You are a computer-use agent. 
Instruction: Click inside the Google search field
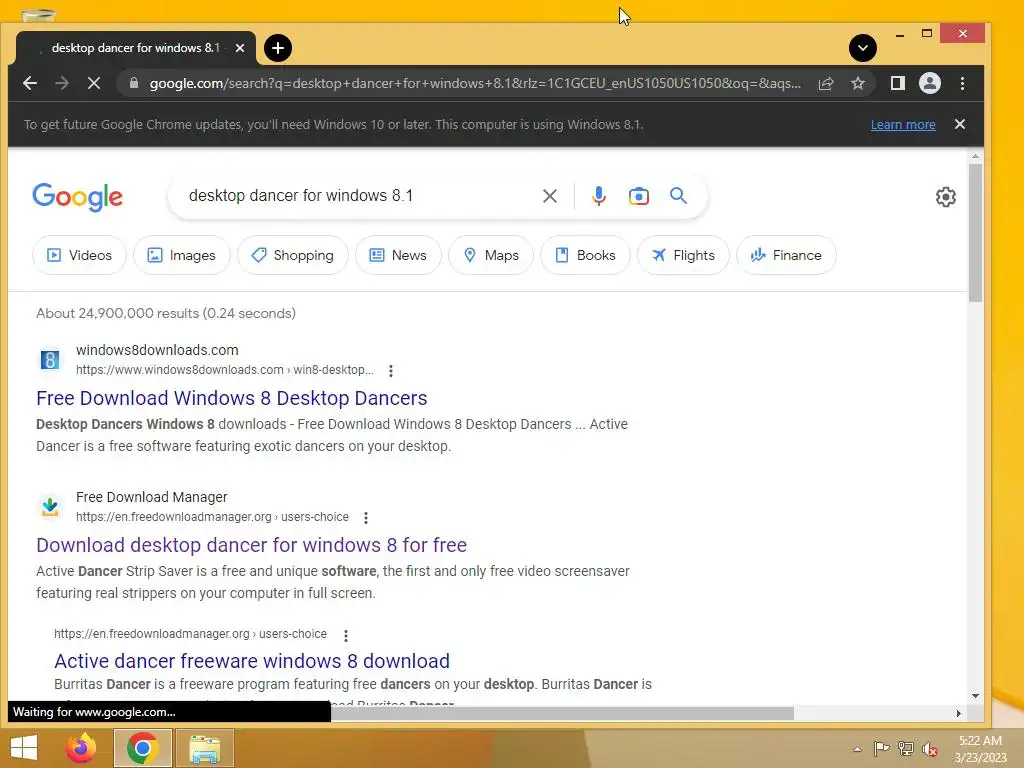click(x=359, y=195)
